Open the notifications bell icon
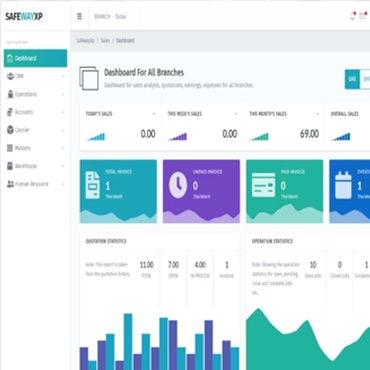370x370 pixels. 353,16
